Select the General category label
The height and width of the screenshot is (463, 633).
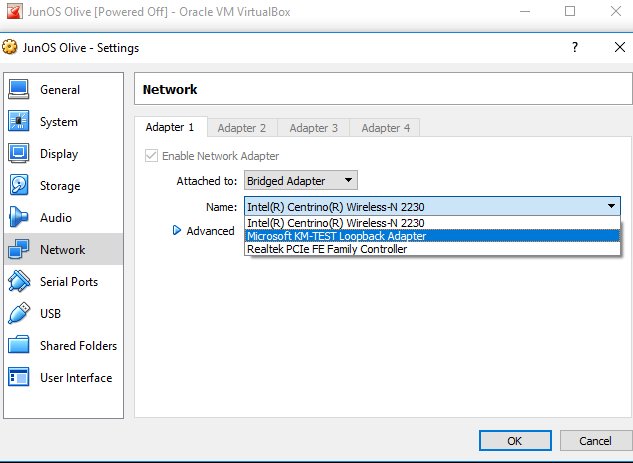pyautogui.click(x=60, y=90)
